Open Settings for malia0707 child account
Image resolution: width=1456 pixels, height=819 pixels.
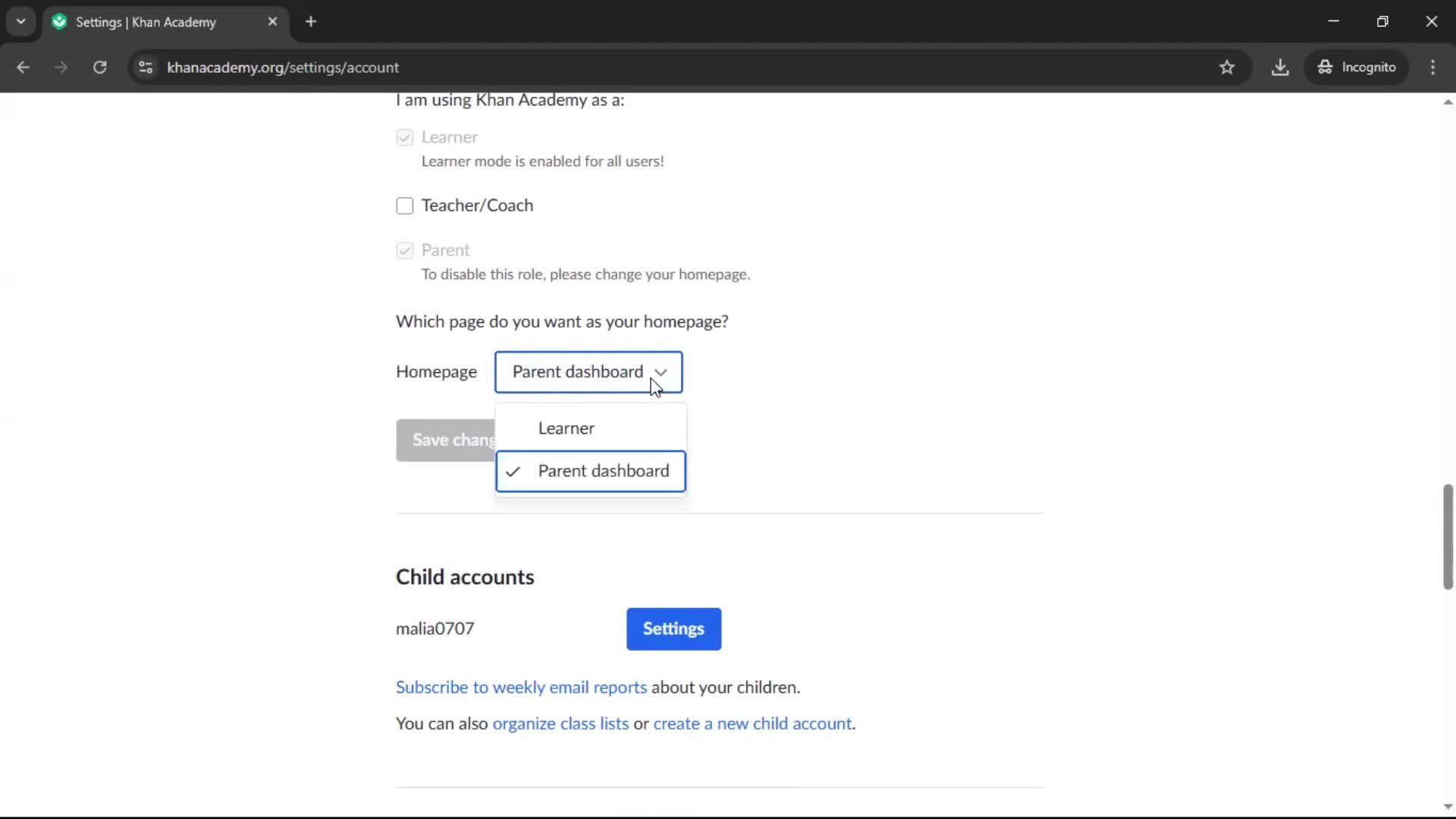[673, 629]
